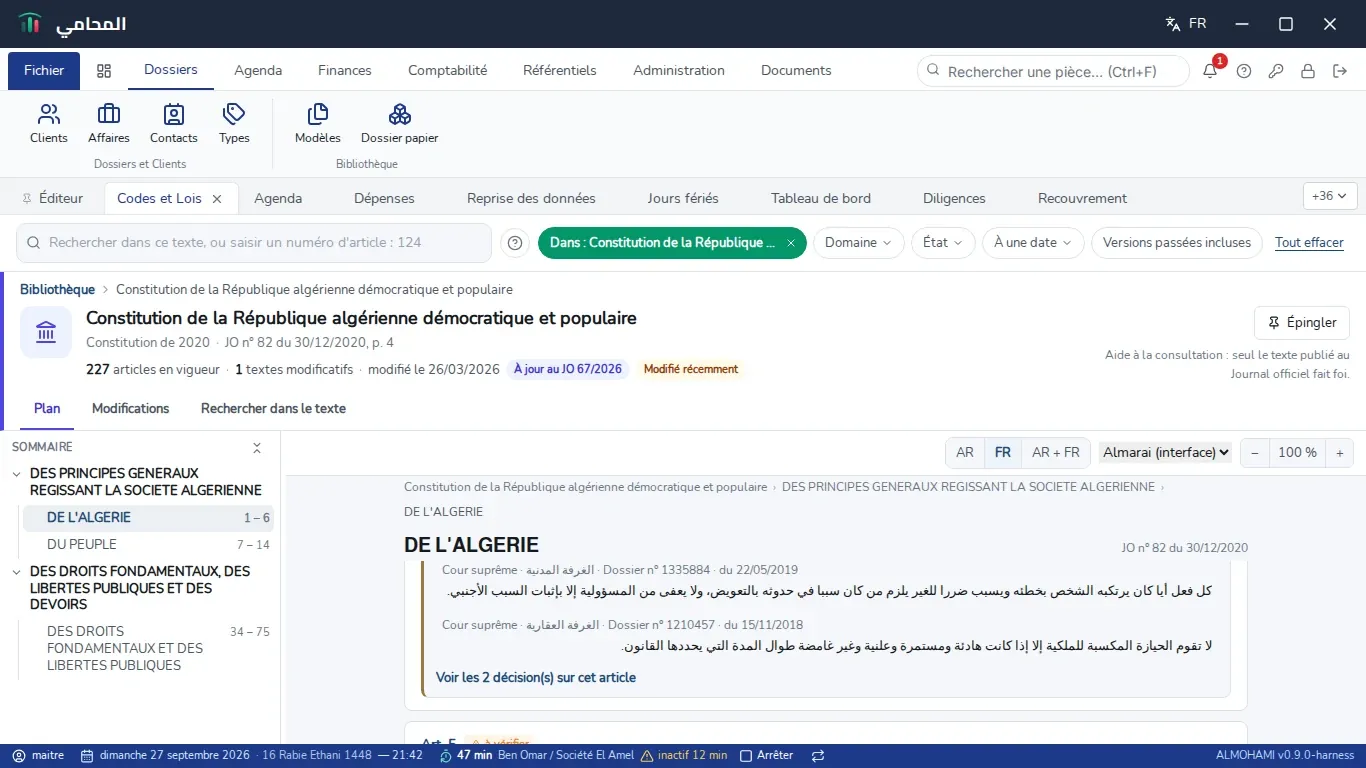The height and width of the screenshot is (768, 1366).
Task: Click the Constitution building icon
Action: point(46,332)
